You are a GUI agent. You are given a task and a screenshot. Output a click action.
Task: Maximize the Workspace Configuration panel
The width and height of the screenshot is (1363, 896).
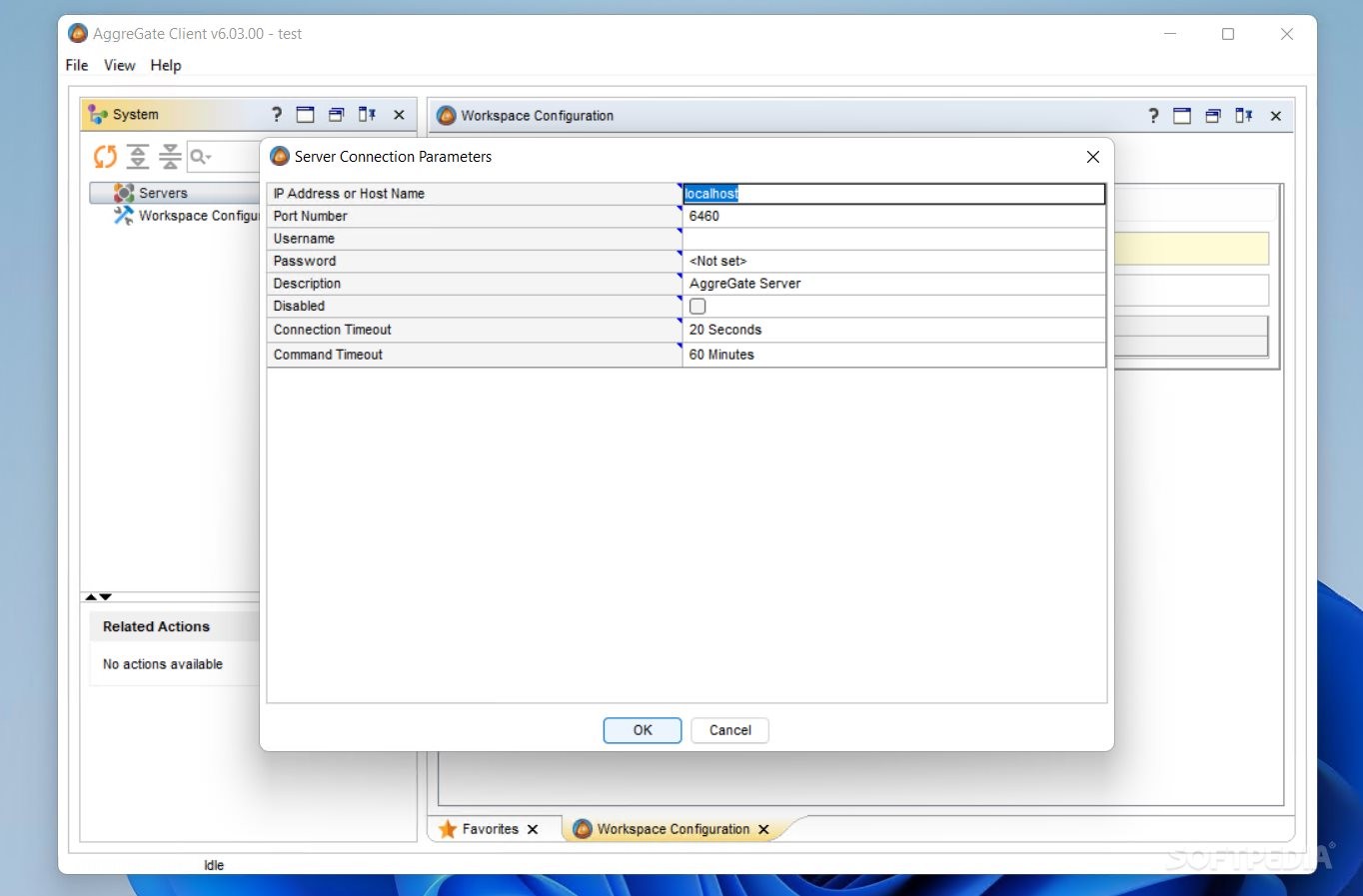[x=1182, y=116]
